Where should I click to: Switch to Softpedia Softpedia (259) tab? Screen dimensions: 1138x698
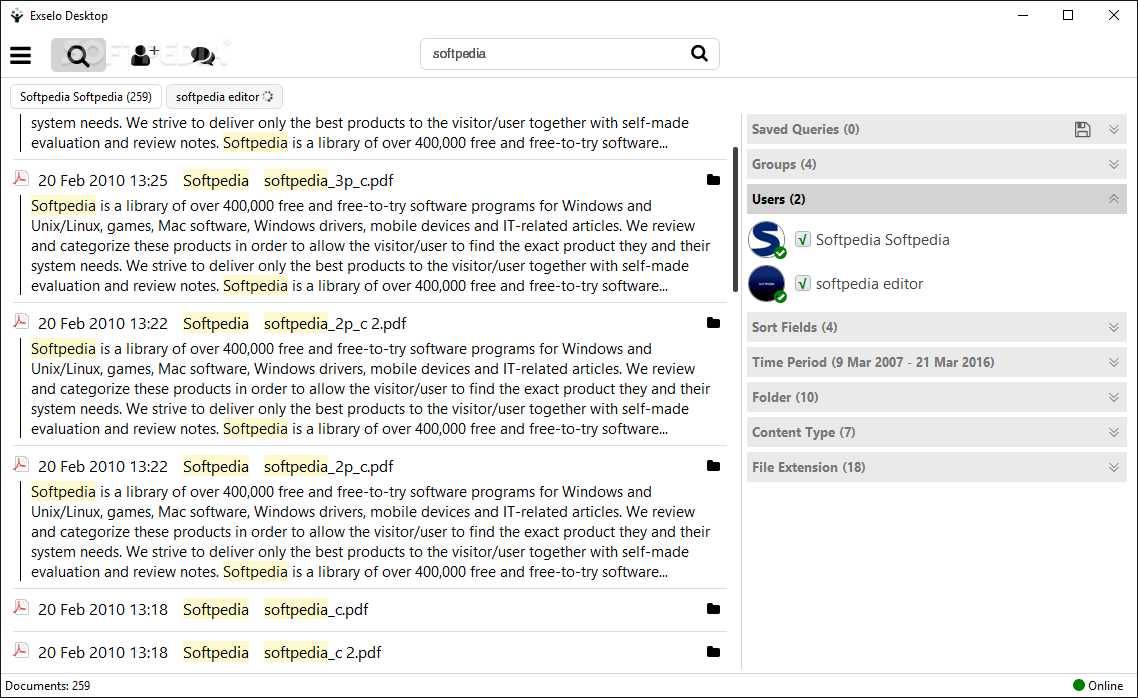[x=86, y=97]
